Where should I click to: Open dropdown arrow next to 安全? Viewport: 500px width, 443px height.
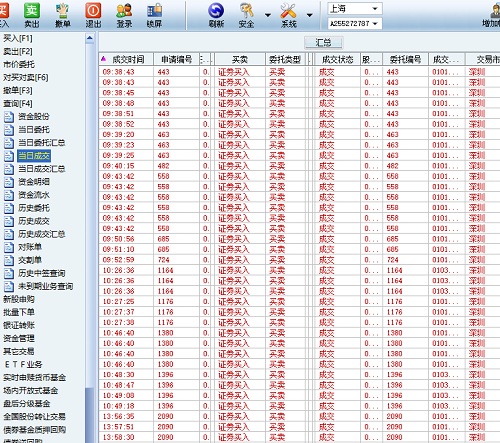[x=268, y=15]
